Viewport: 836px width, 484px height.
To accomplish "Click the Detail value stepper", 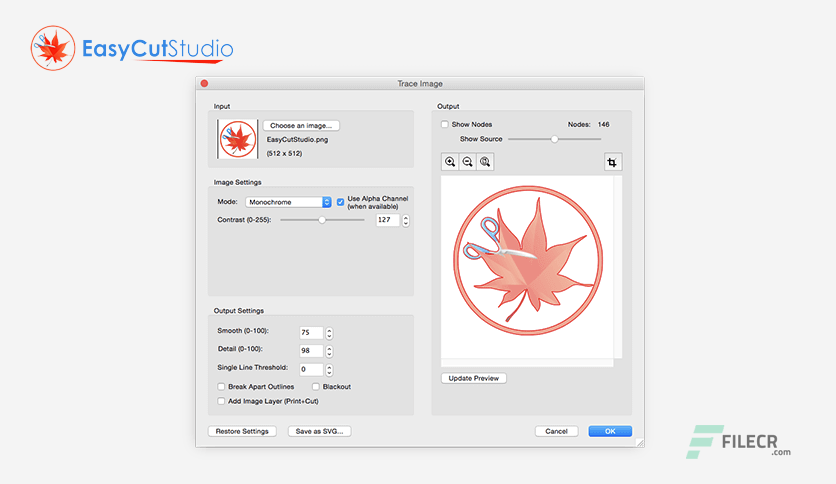I will [329, 351].
